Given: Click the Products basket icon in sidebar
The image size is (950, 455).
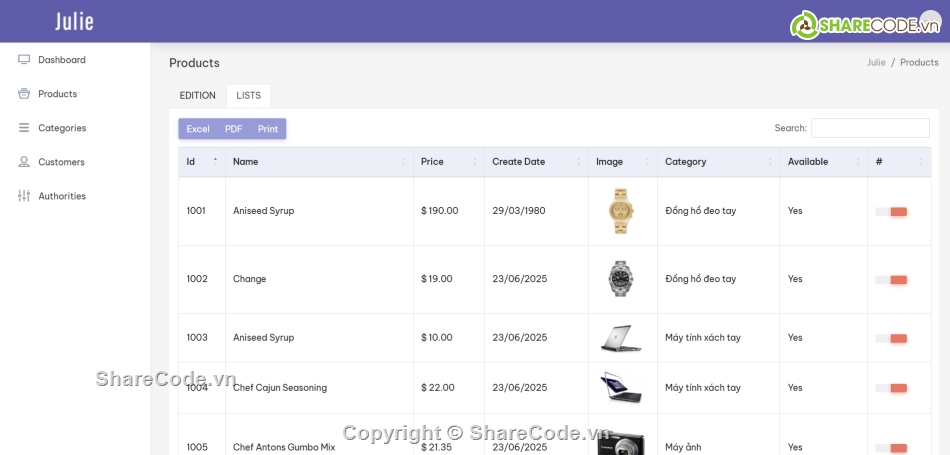Looking at the screenshot, I should [x=24, y=93].
